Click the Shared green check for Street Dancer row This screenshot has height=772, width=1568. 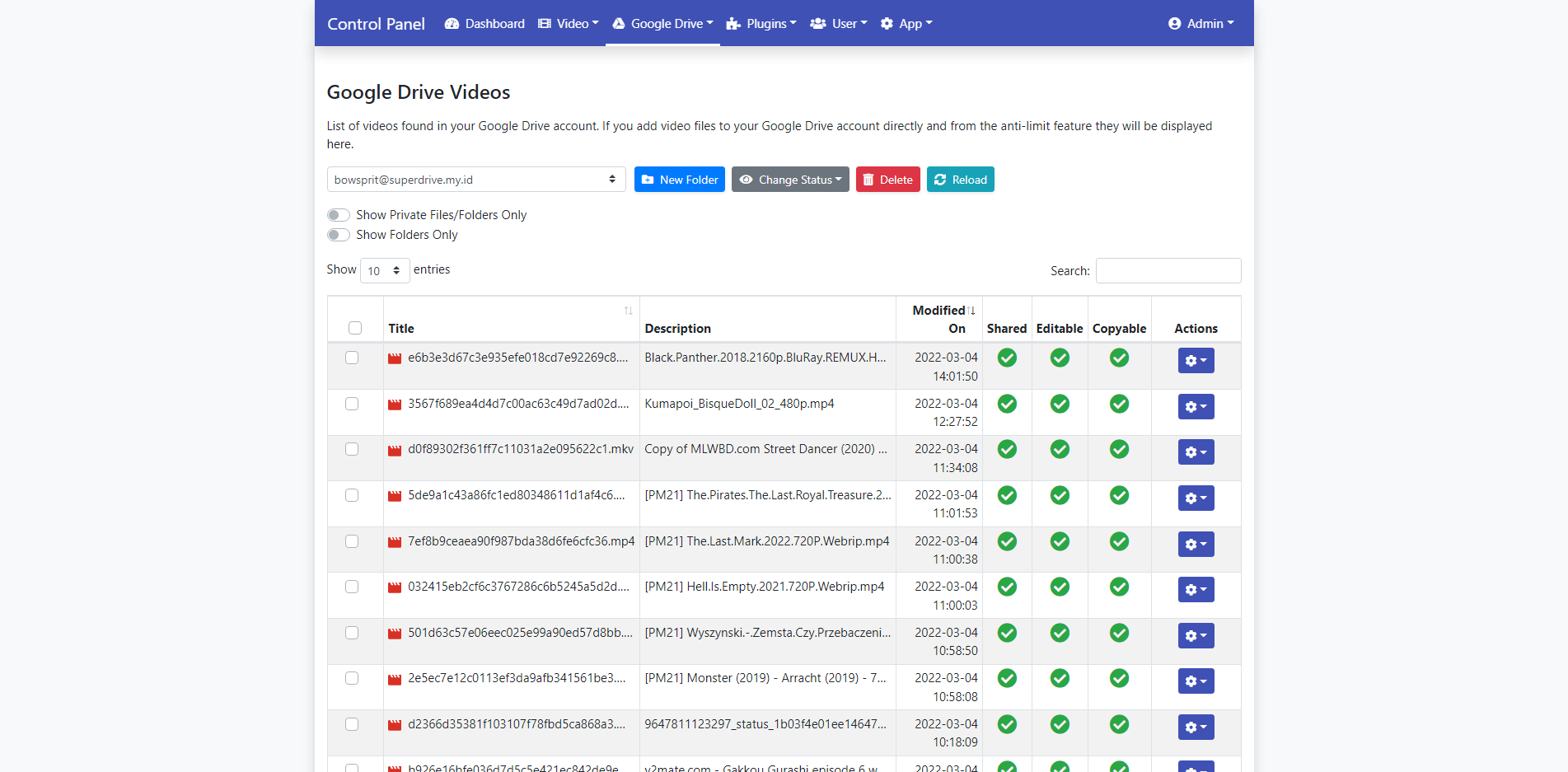pos(1007,449)
